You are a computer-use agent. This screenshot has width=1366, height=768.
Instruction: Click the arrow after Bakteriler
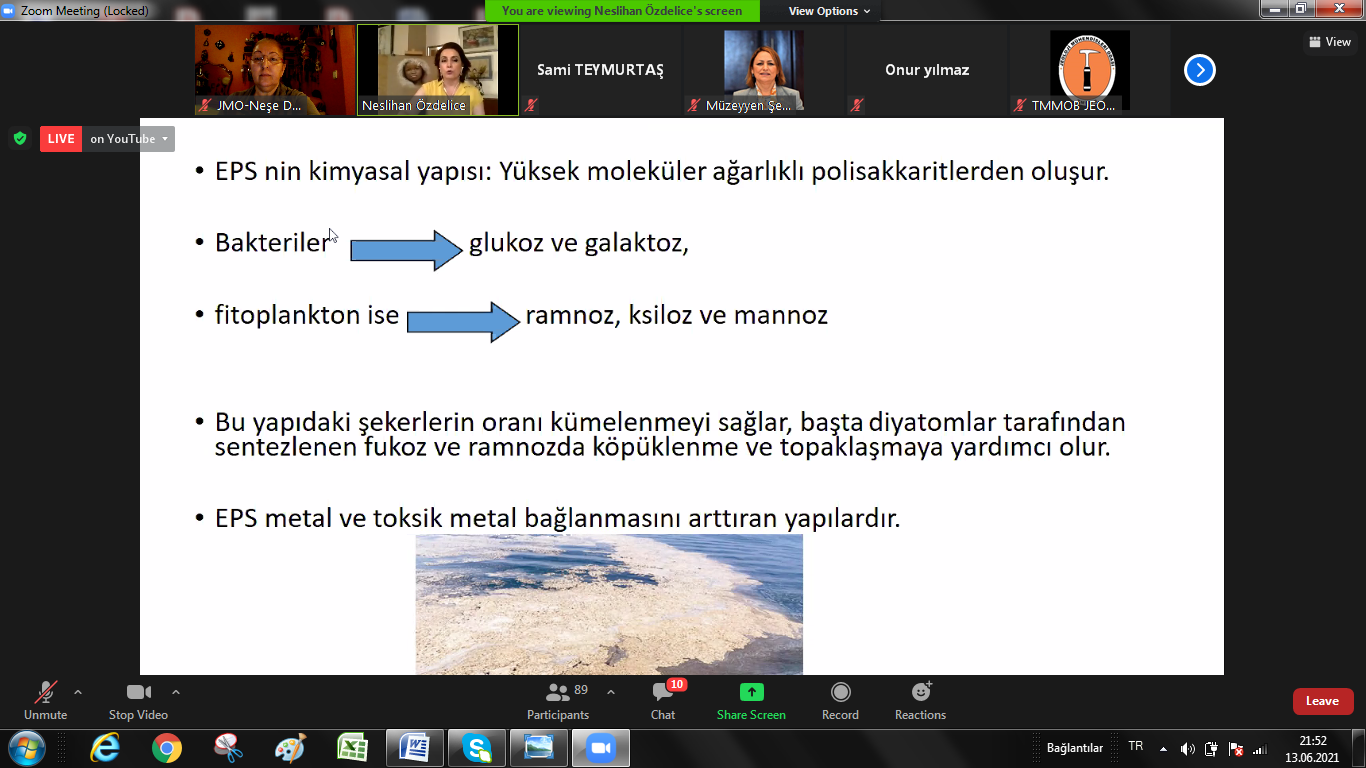(407, 249)
